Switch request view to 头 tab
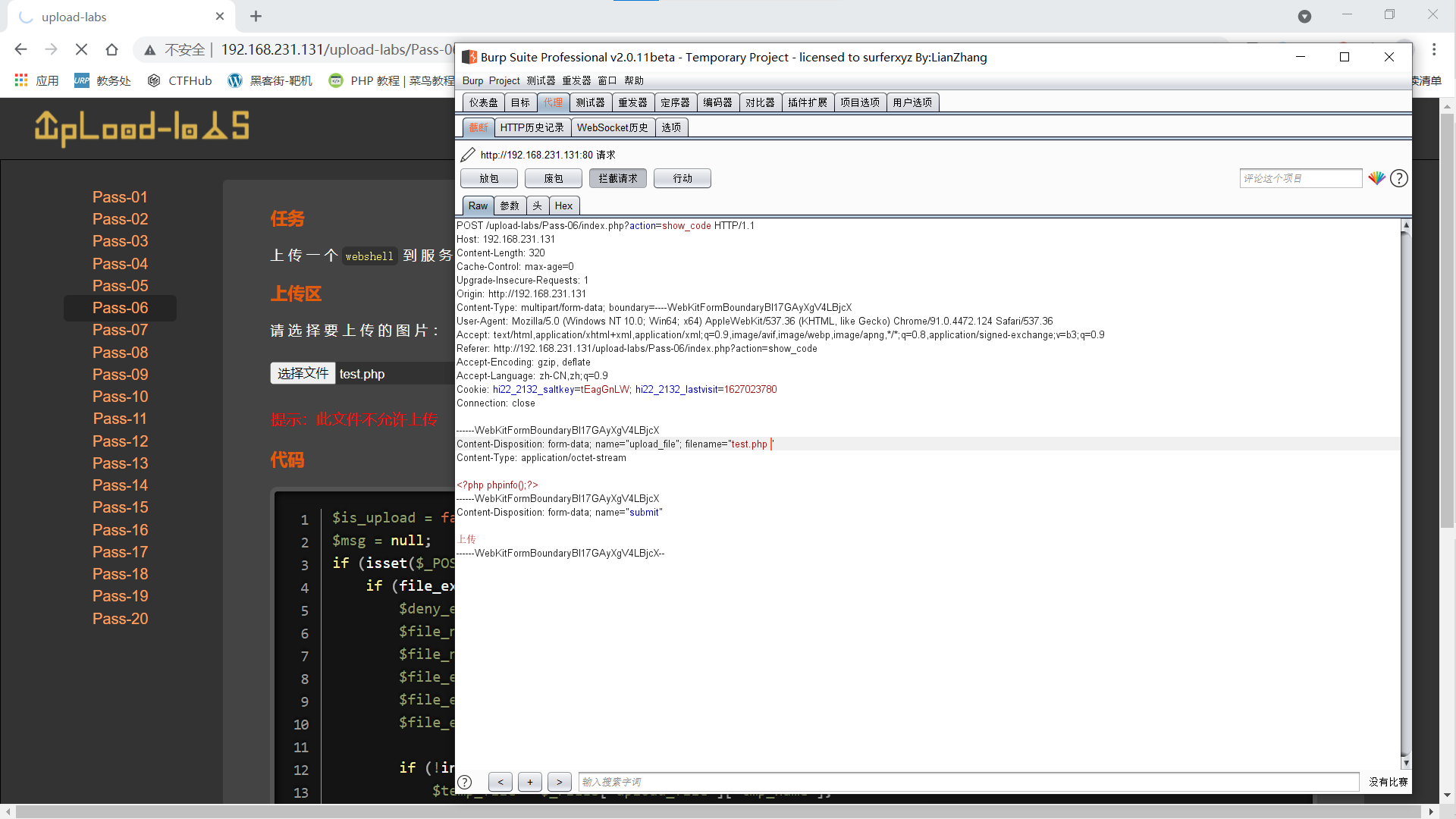Viewport: 1456px width, 819px height. (x=537, y=206)
